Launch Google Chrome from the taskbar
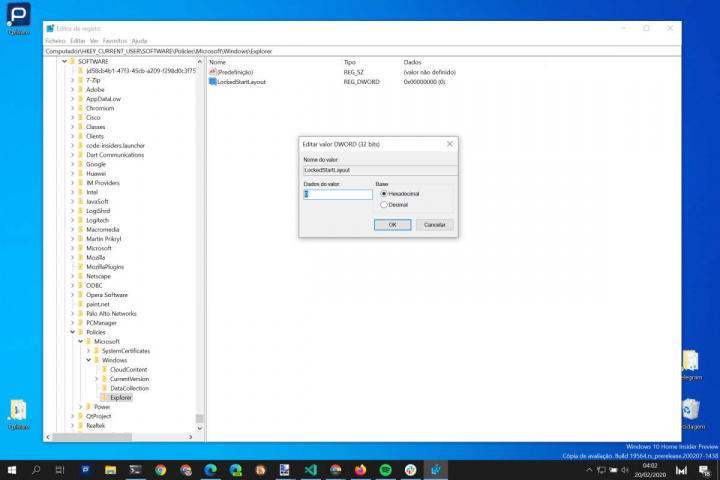720x480 pixels. (160, 469)
